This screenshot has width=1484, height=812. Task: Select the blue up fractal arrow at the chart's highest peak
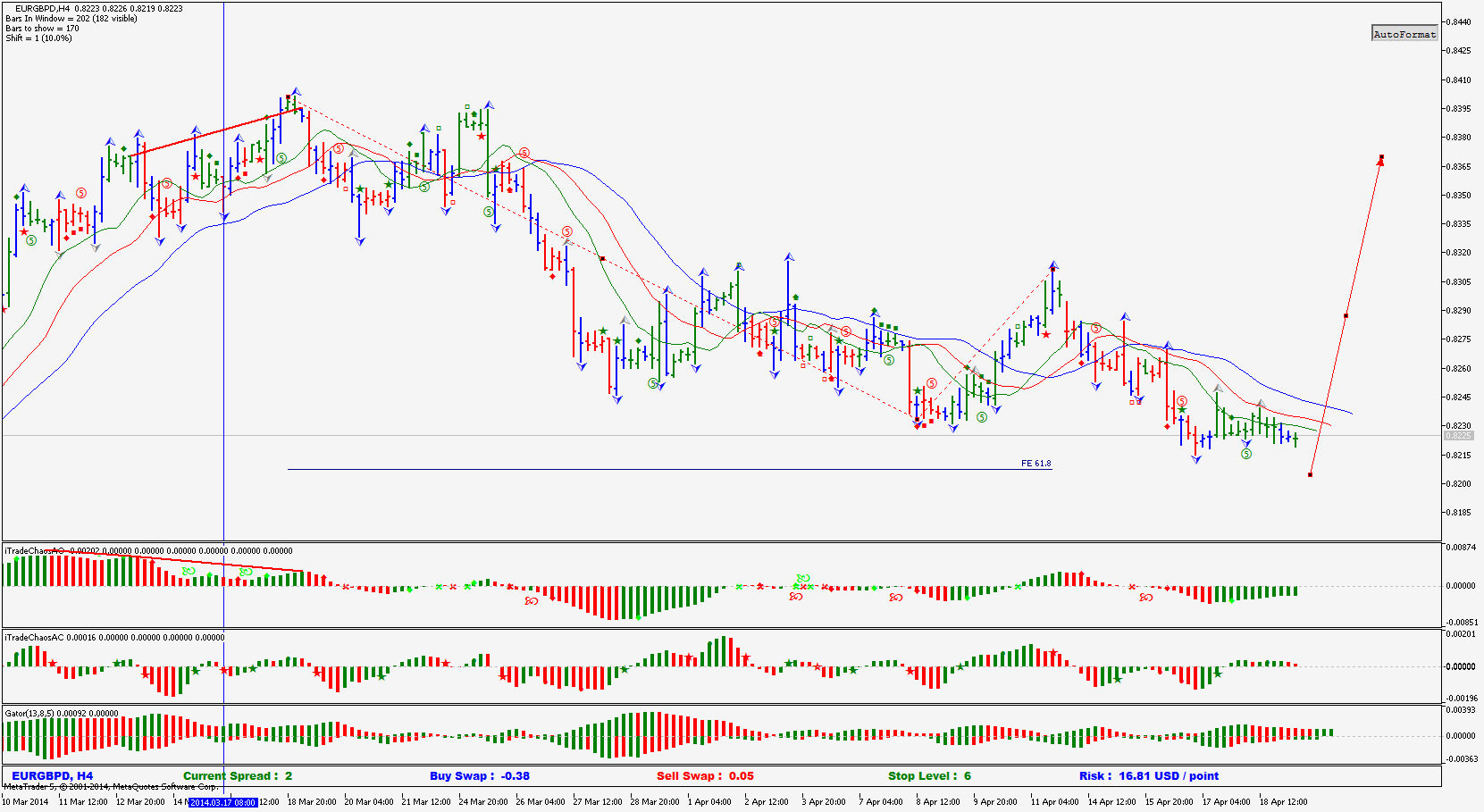[x=295, y=89]
